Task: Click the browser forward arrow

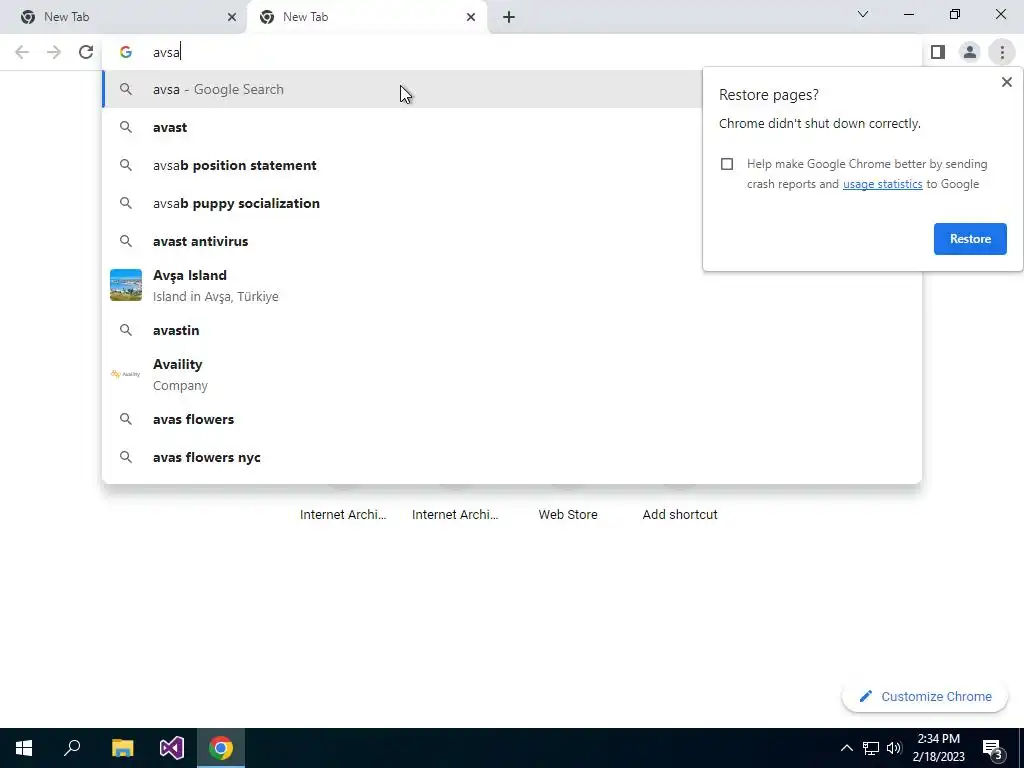Action: click(54, 52)
